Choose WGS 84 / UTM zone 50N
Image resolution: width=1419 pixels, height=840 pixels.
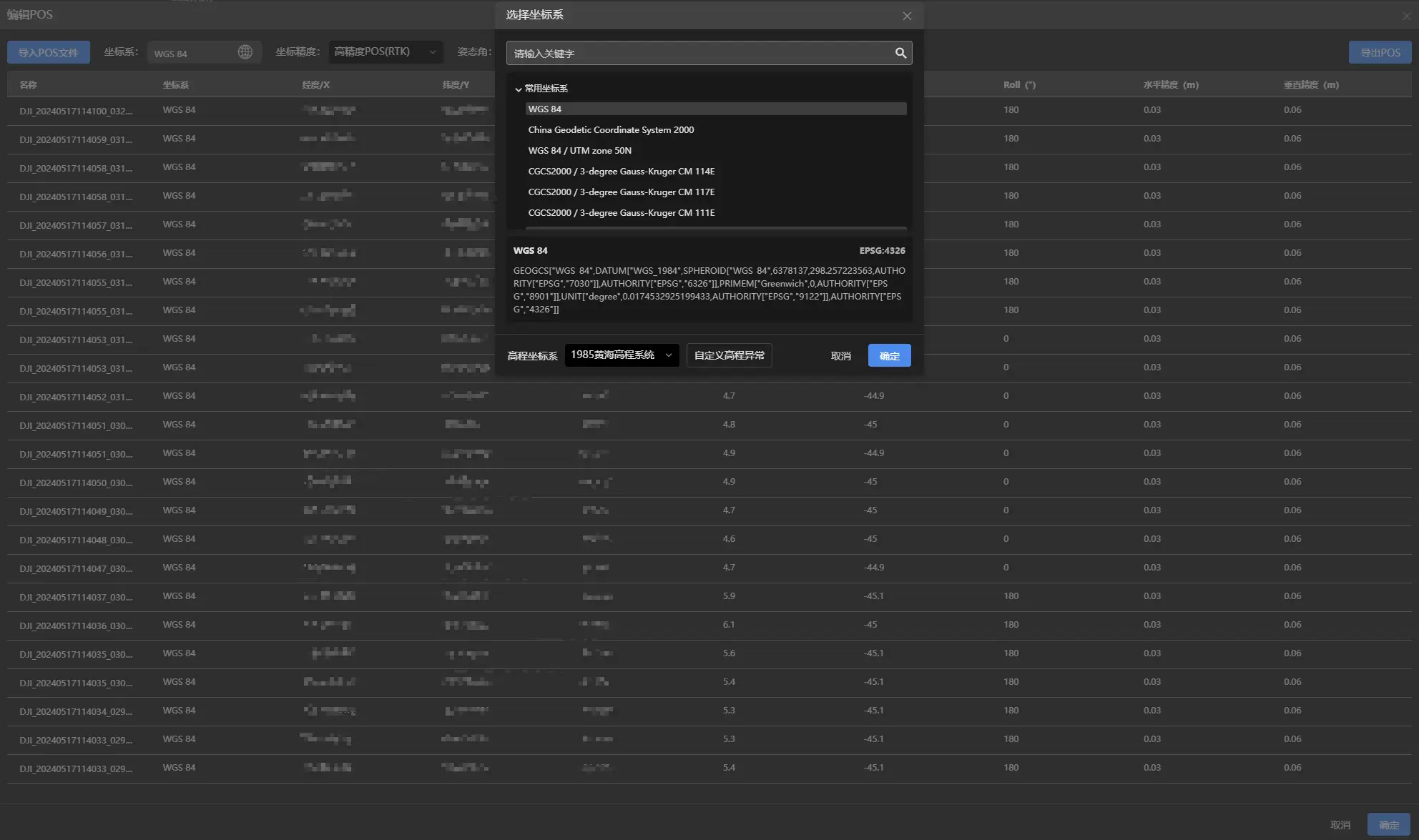(x=579, y=151)
